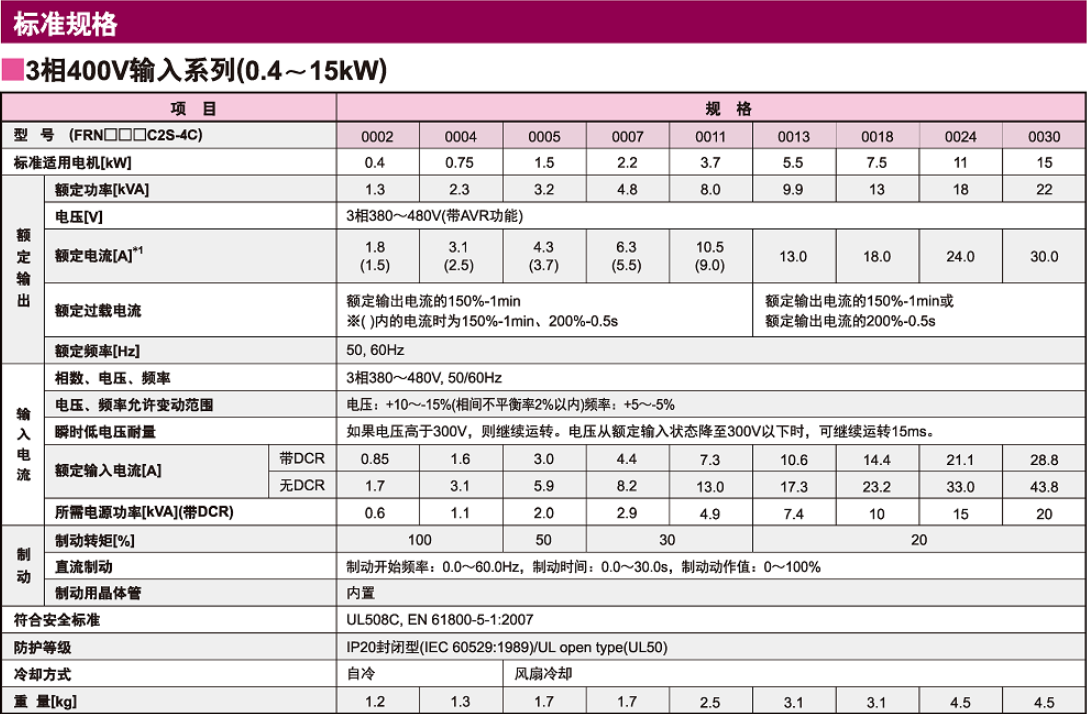Select the 瞬时低电压耐量 row label
The image size is (1087, 714).
(x=105, y=433)
